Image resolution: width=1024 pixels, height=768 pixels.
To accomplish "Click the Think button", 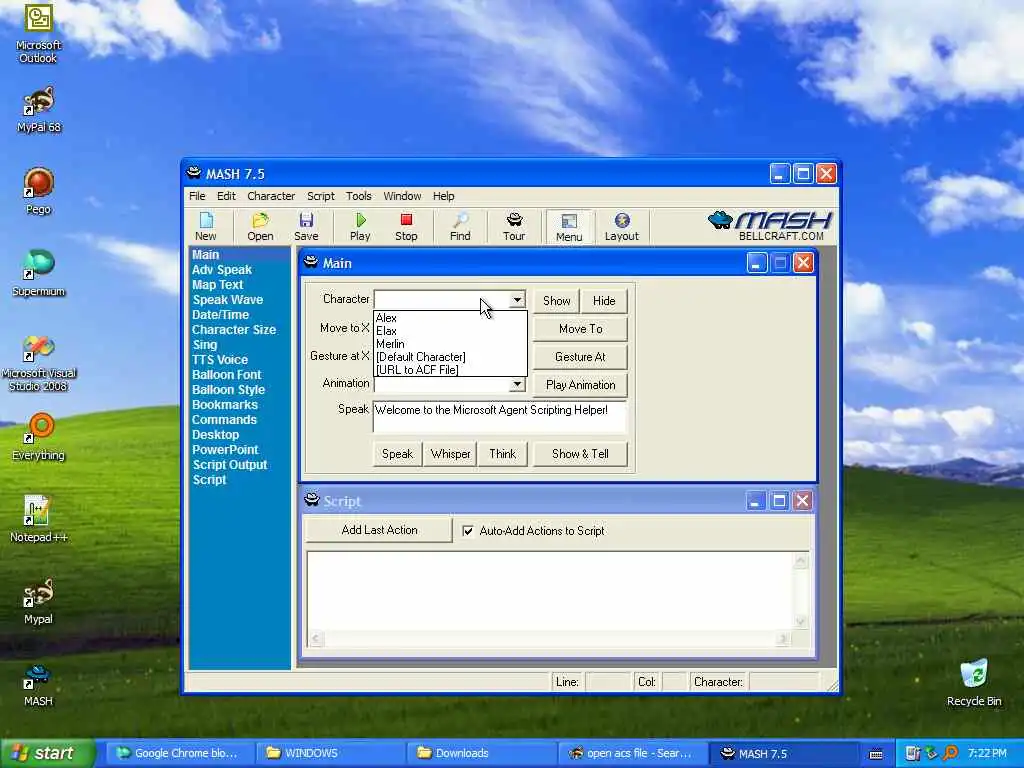I will (503, 453).
